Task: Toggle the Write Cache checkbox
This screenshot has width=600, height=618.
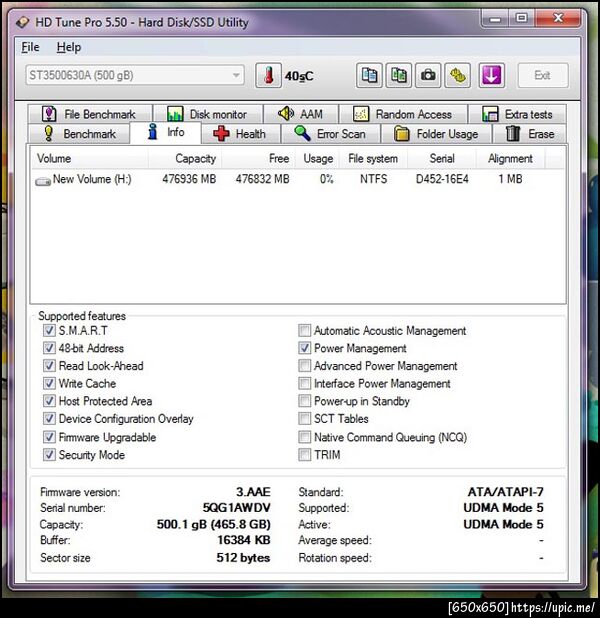Action: pos(49,383)
